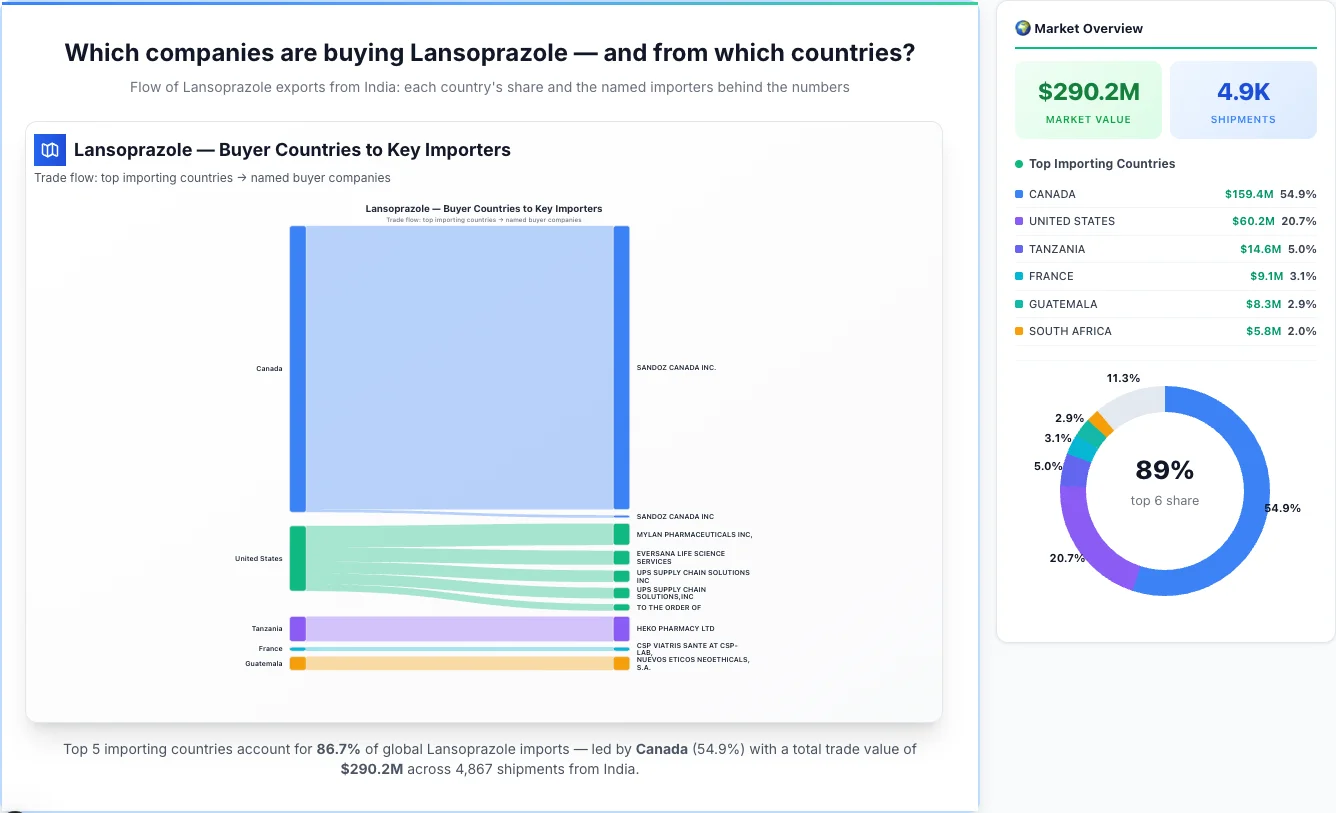Click the violet legend square for TANZANIA
Image resolution: width=1336 pixels, height=813 pixels.
[1018, 249]
